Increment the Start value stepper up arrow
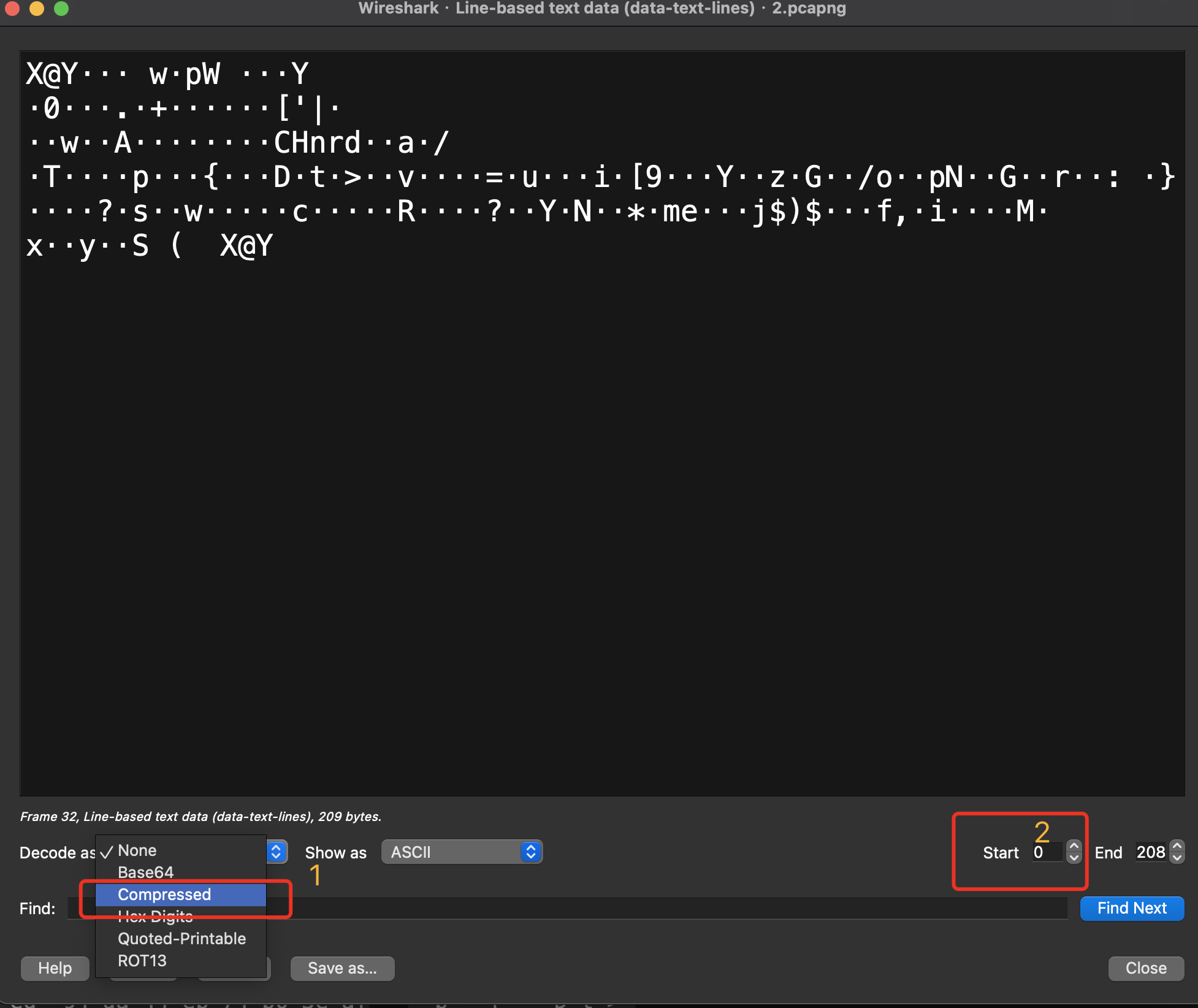Screen dimensions: 1198x1008 (x=1074, y=846)
